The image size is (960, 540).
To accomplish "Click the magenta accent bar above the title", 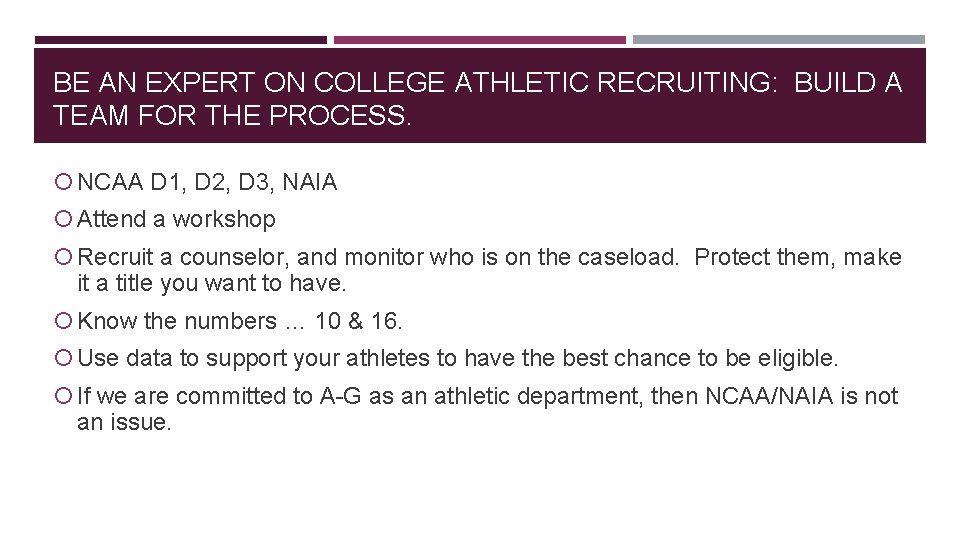I will coord(480,40).
